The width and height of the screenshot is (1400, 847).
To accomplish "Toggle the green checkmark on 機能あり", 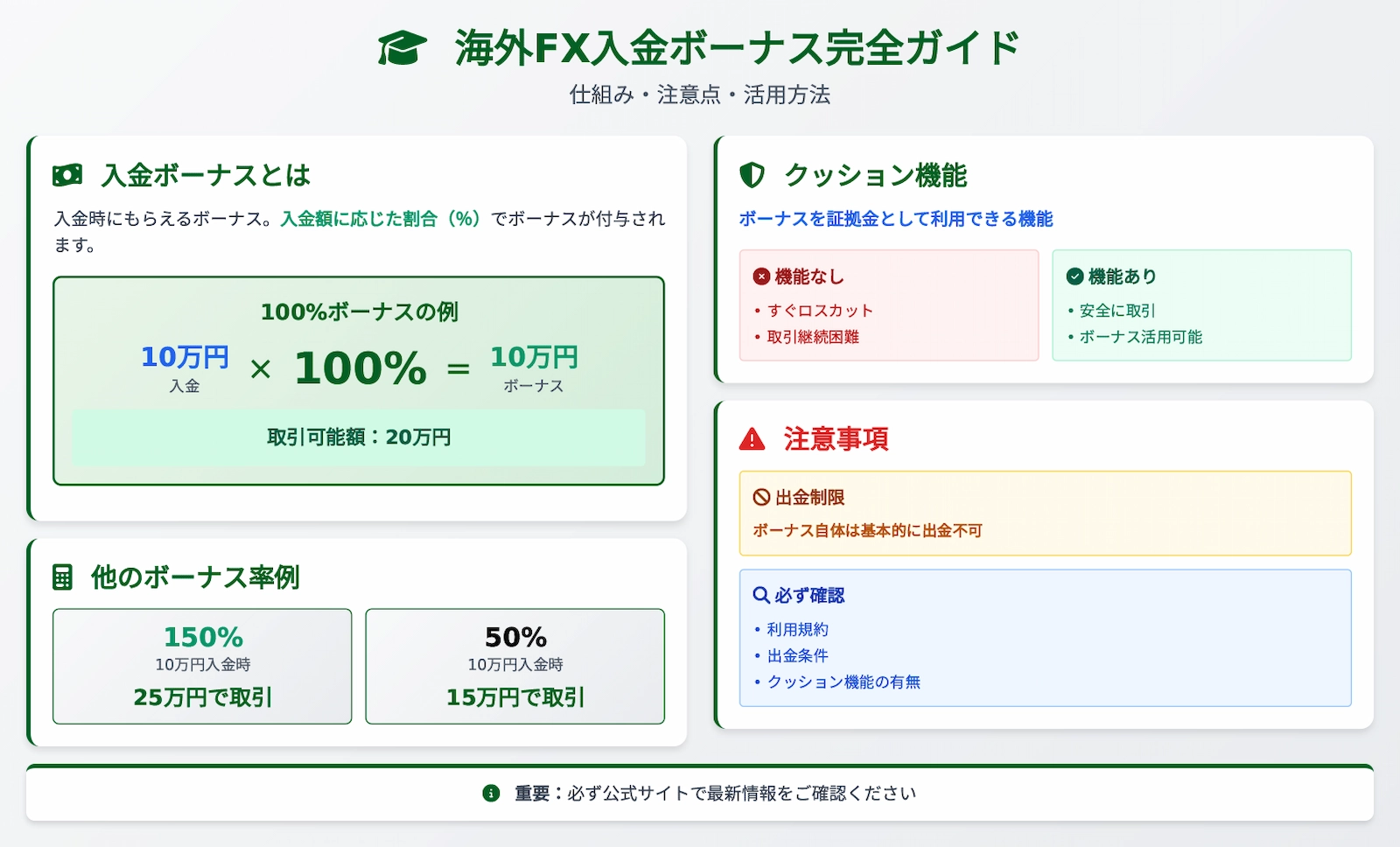I will (1074, 276).
